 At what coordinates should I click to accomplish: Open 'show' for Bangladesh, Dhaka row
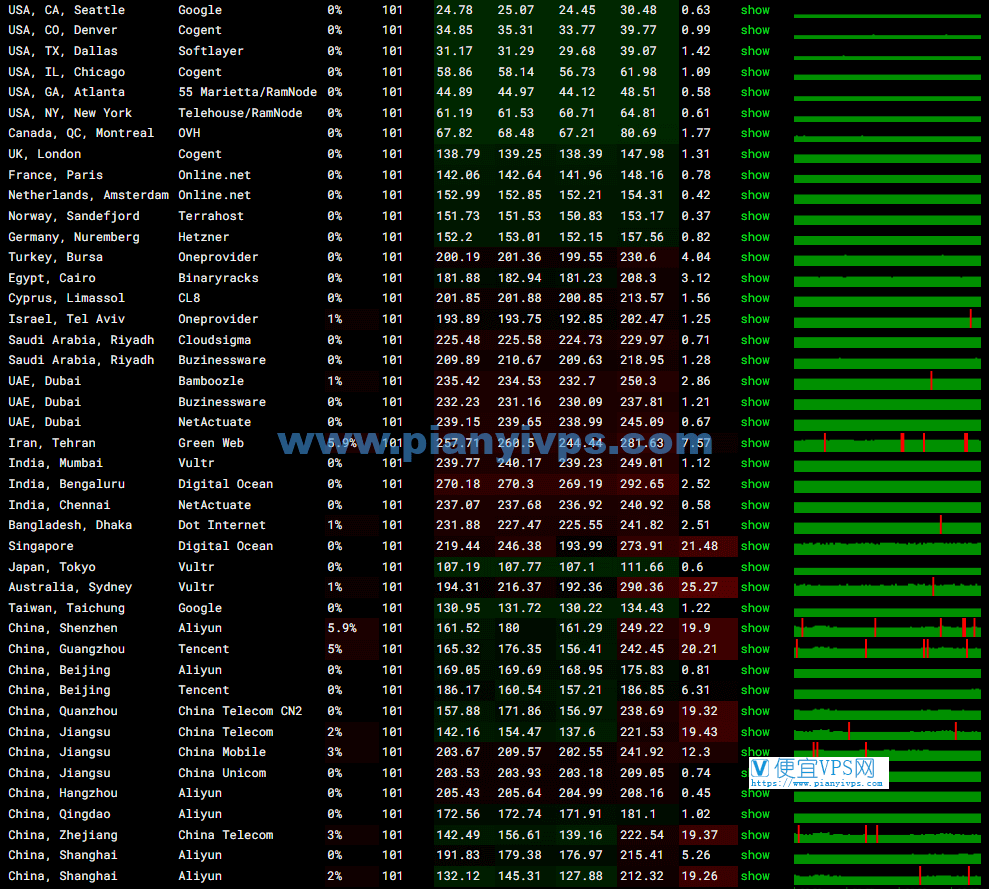[x=755, y=524]
